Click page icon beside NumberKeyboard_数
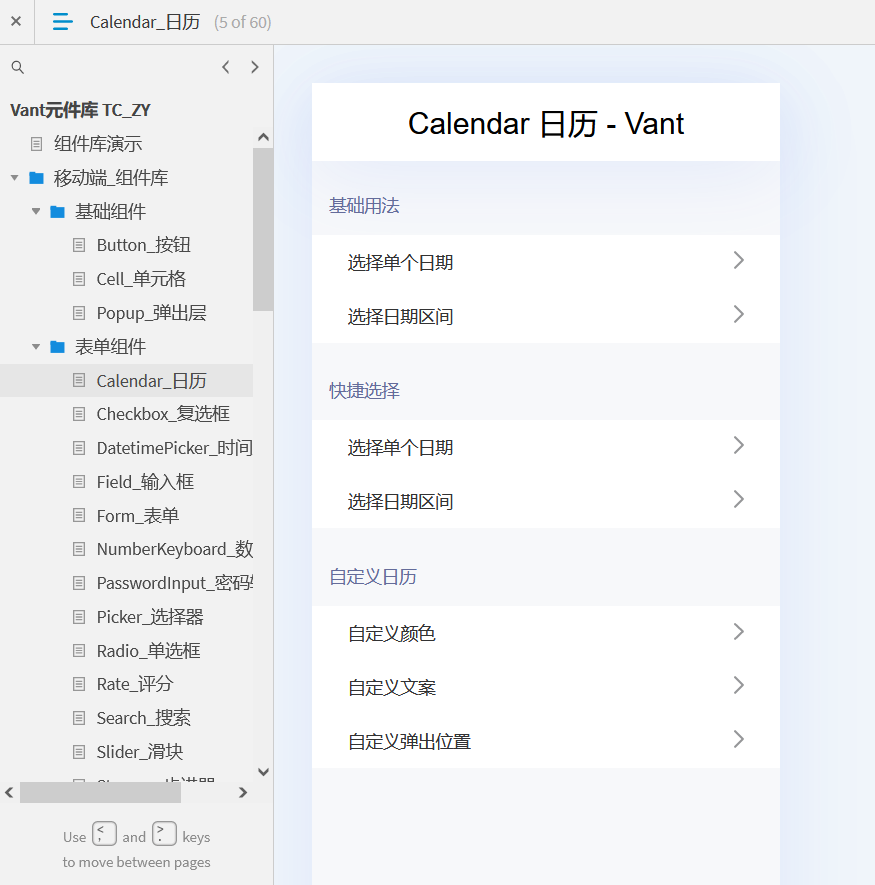 coord(79,549)
